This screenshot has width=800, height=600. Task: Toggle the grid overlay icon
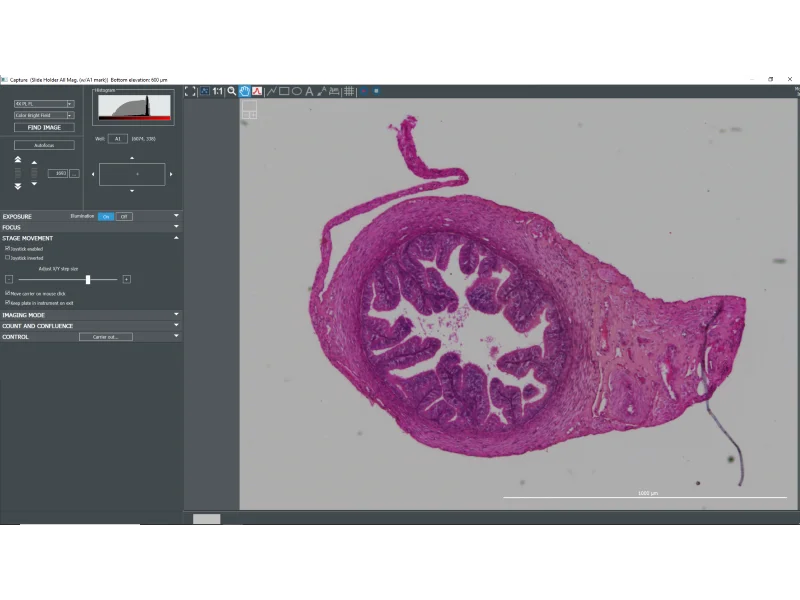349,91
